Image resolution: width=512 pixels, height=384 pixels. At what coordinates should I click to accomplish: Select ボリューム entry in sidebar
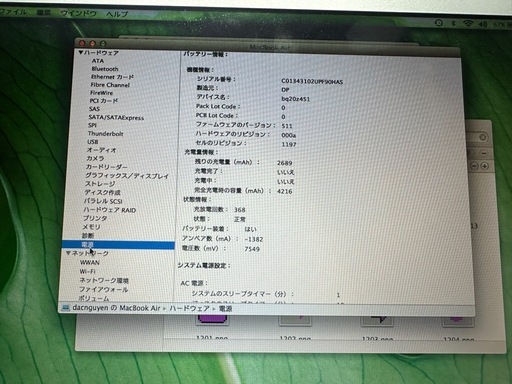[x=93, y=298]
